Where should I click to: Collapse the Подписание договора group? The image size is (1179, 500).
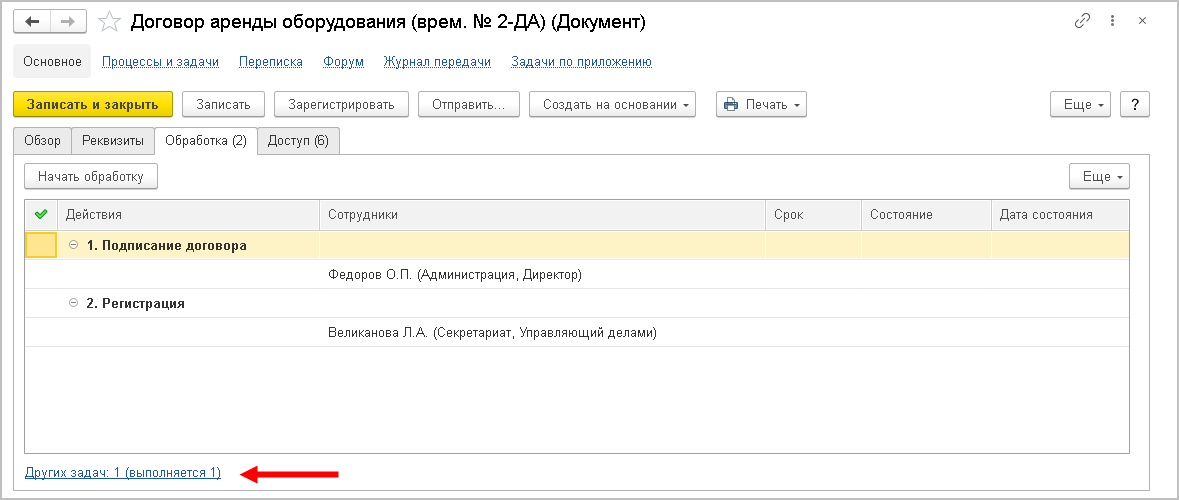[x=73, y=245]
